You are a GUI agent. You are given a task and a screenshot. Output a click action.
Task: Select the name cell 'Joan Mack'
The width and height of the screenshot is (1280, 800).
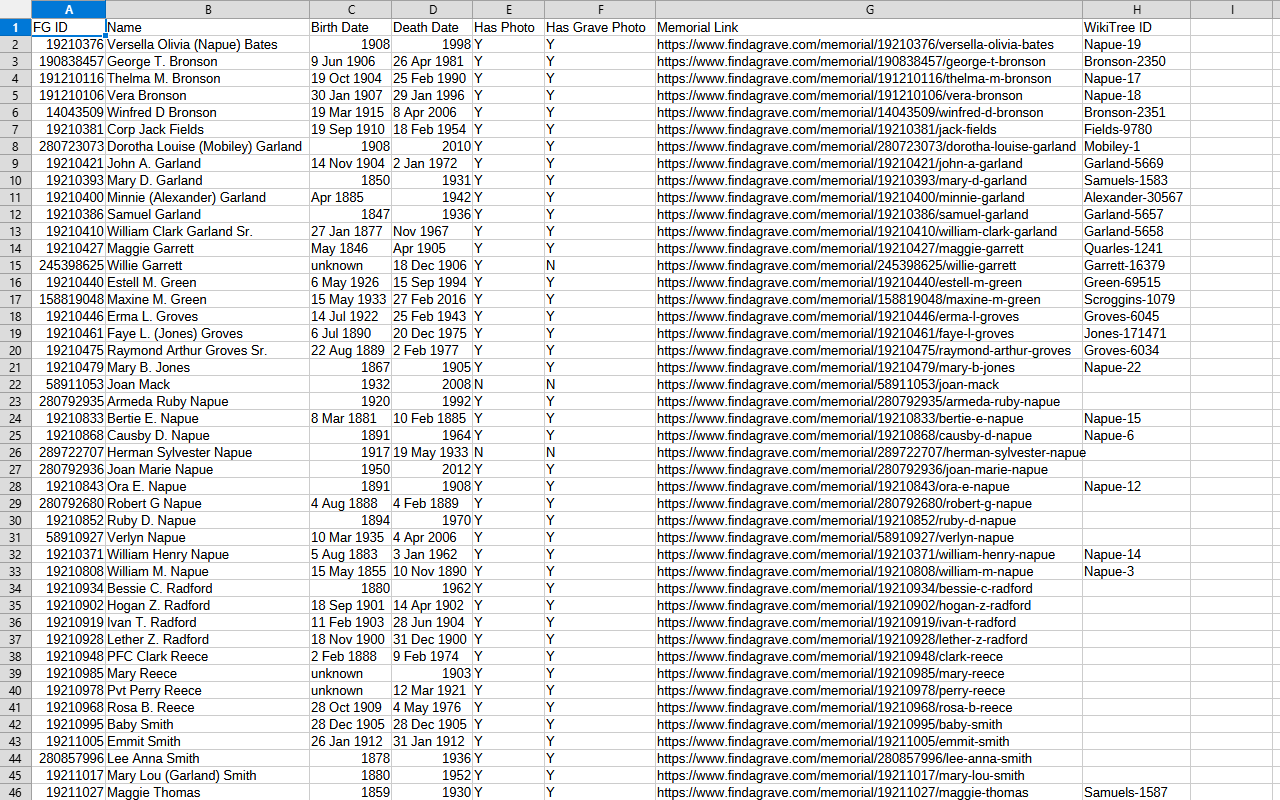(207, 384)
